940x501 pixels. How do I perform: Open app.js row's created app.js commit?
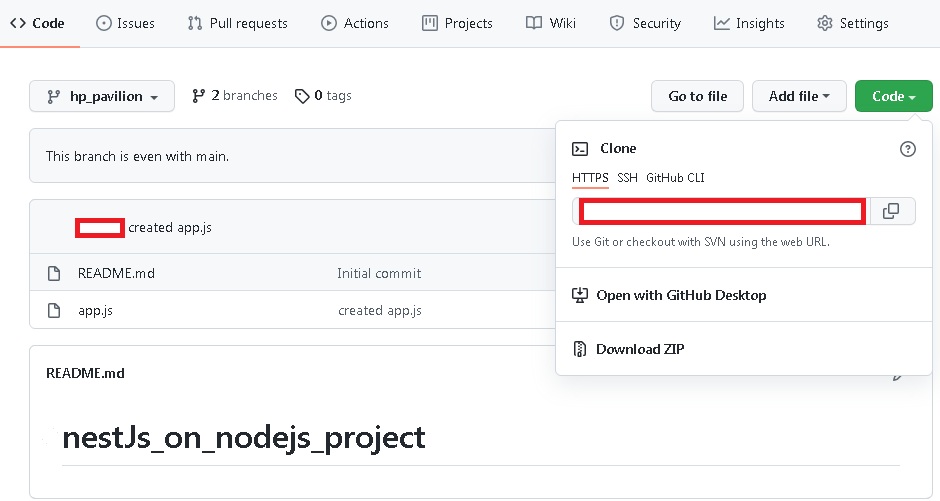pyautogui.click(x=380, y=311)
